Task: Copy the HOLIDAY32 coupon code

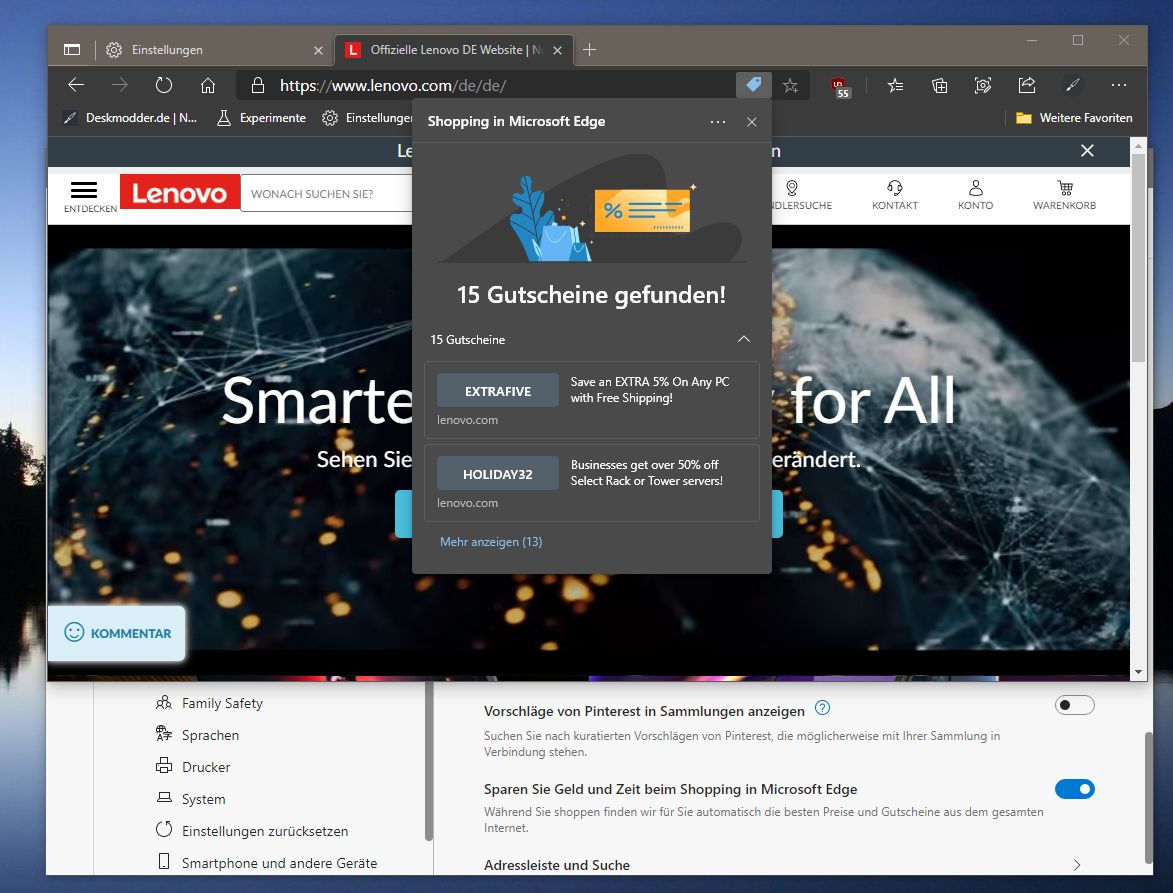Action: 497,474
